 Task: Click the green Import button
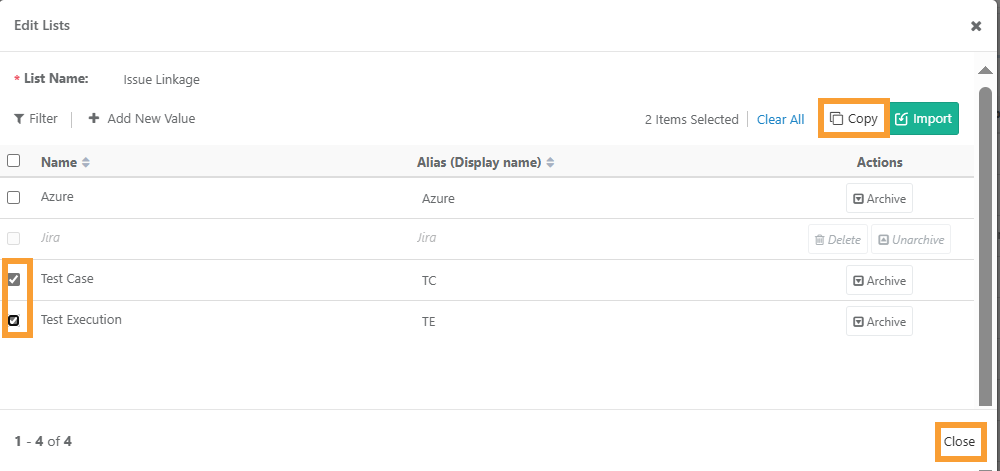[923, 119]
